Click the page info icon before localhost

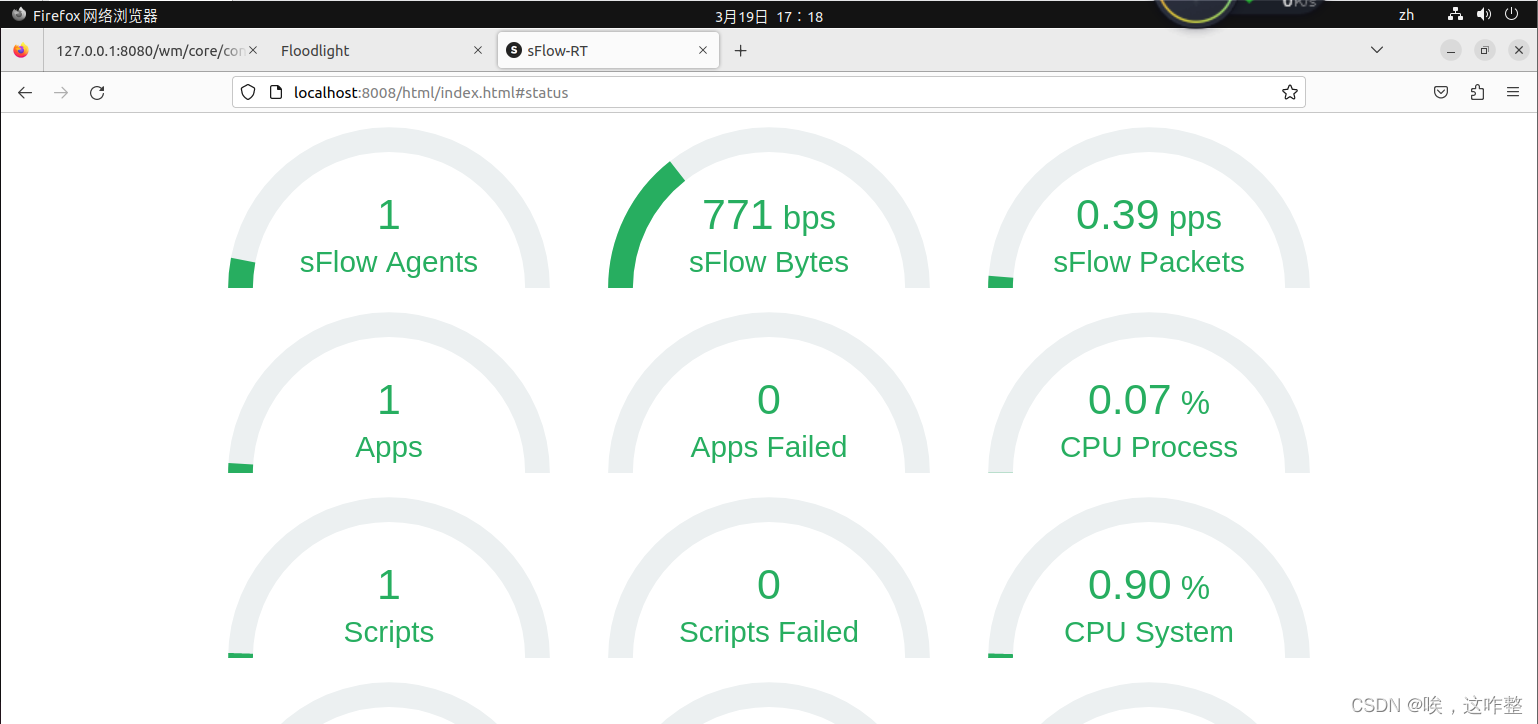tap(276, 92)
